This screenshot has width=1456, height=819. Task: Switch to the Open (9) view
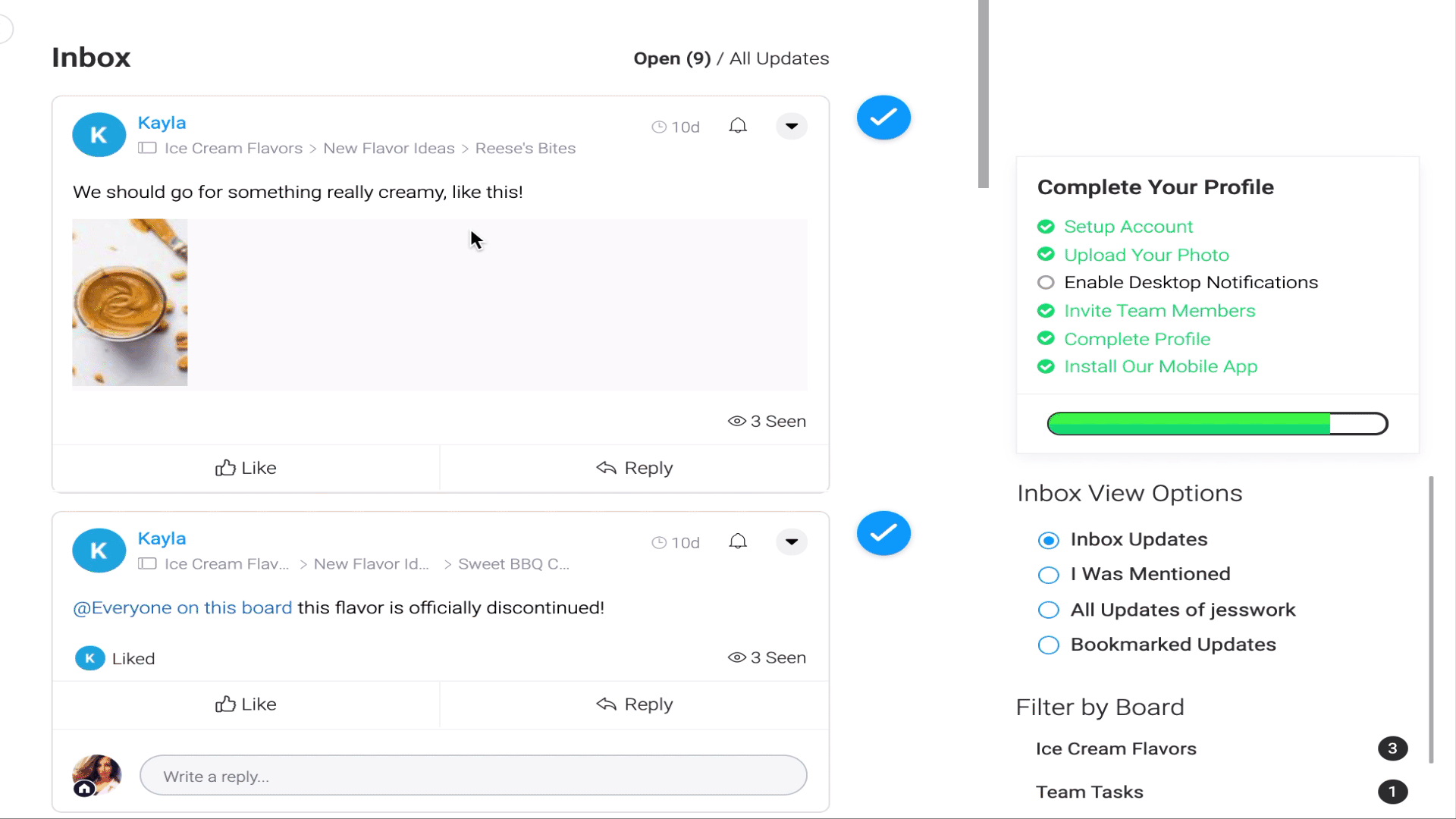672,58
